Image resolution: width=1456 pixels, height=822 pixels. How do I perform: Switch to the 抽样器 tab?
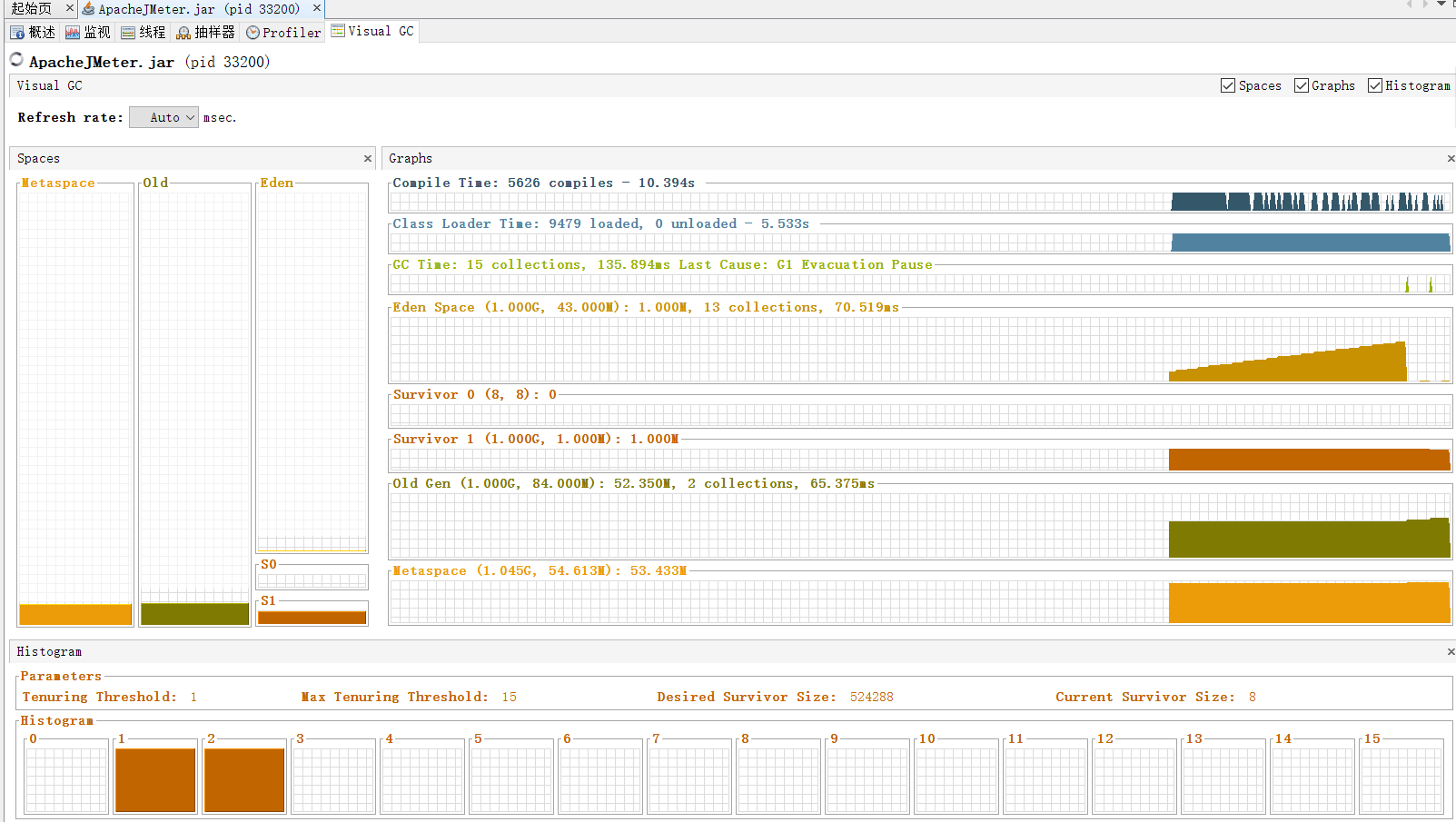205,32
